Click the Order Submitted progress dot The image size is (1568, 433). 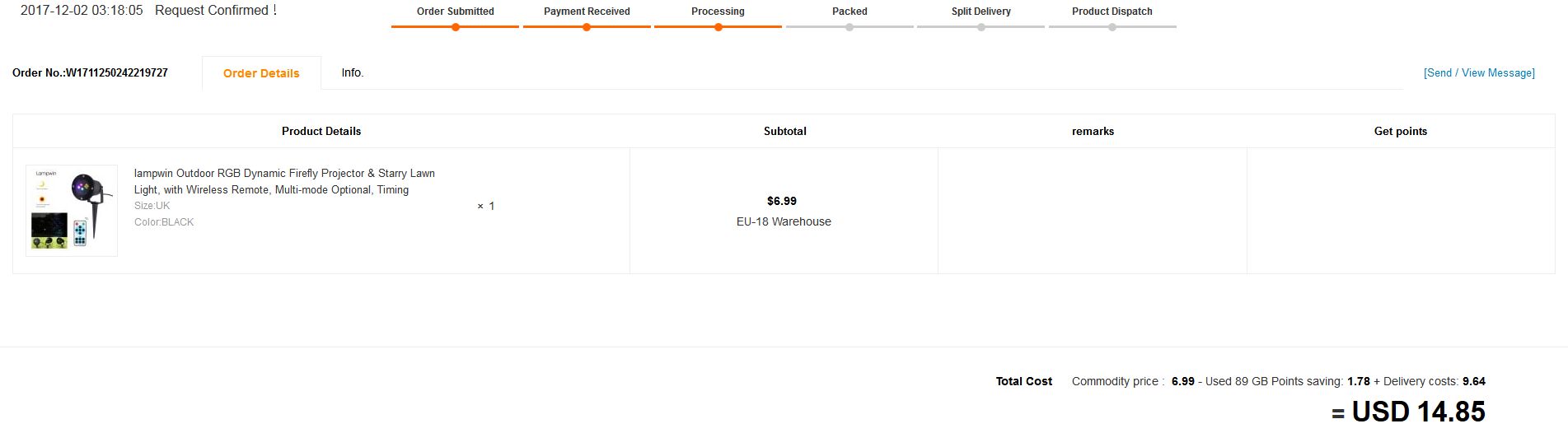point(456,27)
